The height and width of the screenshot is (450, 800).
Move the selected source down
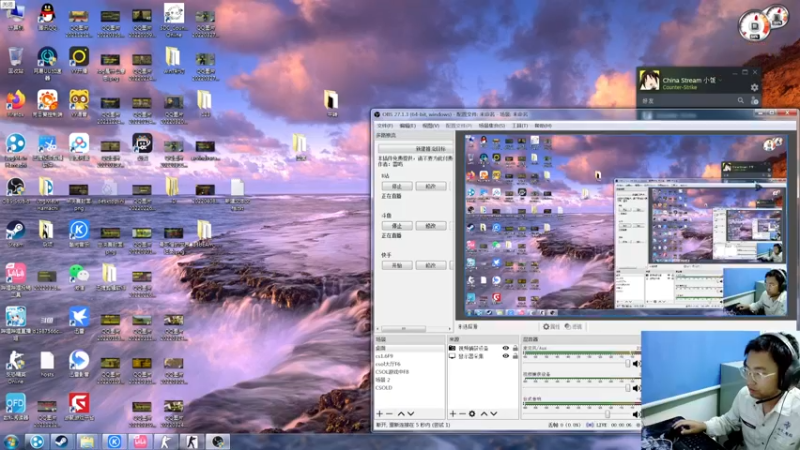[494, 414]
